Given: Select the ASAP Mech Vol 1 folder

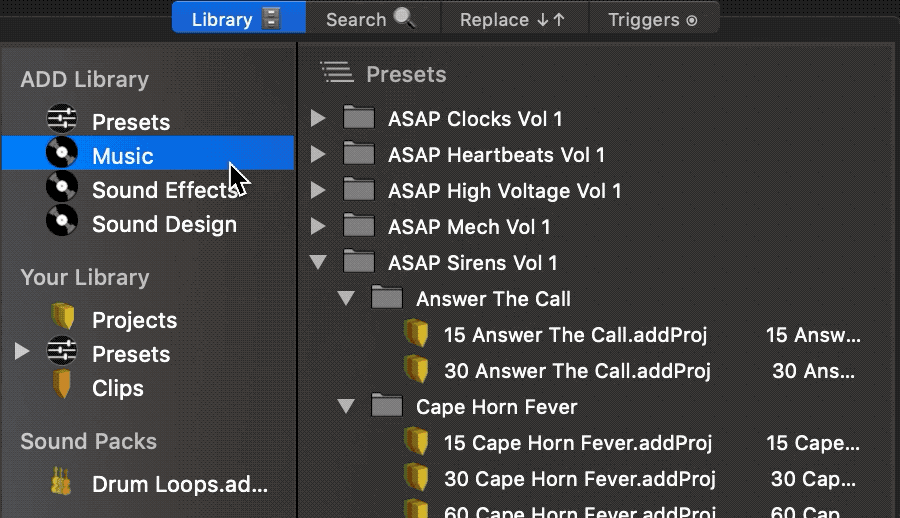Looking at the screenshot, I should click(x=469, y=227).
